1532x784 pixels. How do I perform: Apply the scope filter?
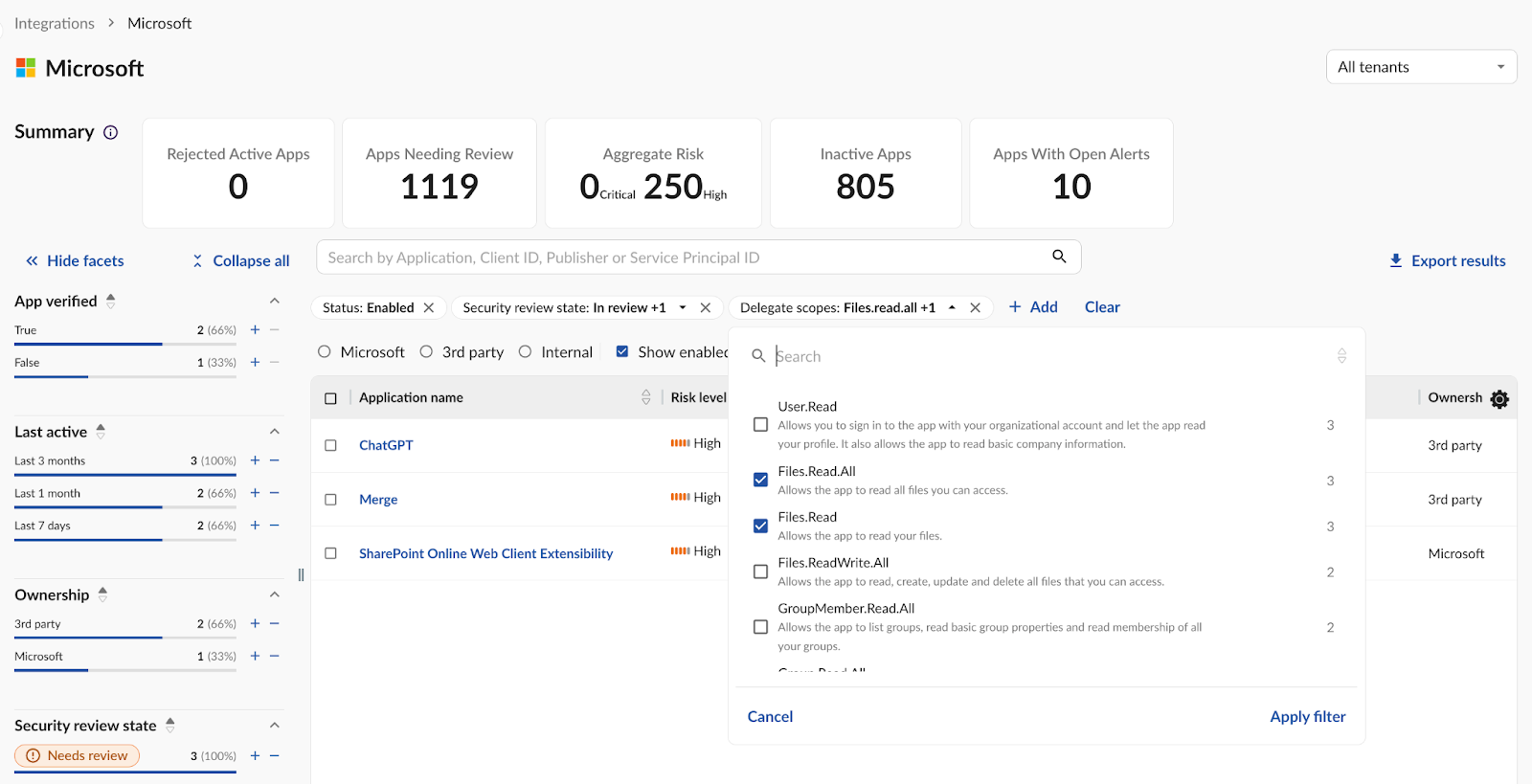1308,716
